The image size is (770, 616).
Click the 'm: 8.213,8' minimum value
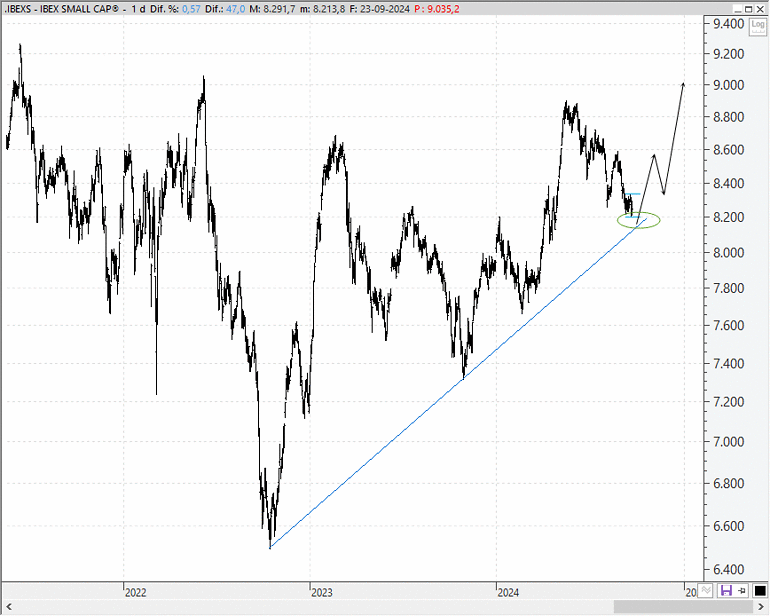point(322,9)
